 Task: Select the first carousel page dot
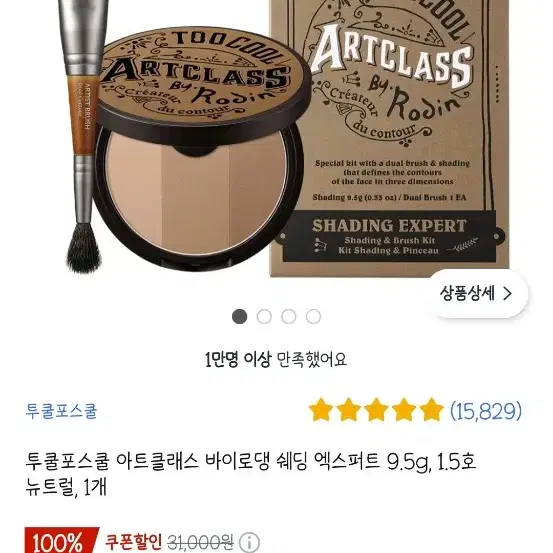239,316
